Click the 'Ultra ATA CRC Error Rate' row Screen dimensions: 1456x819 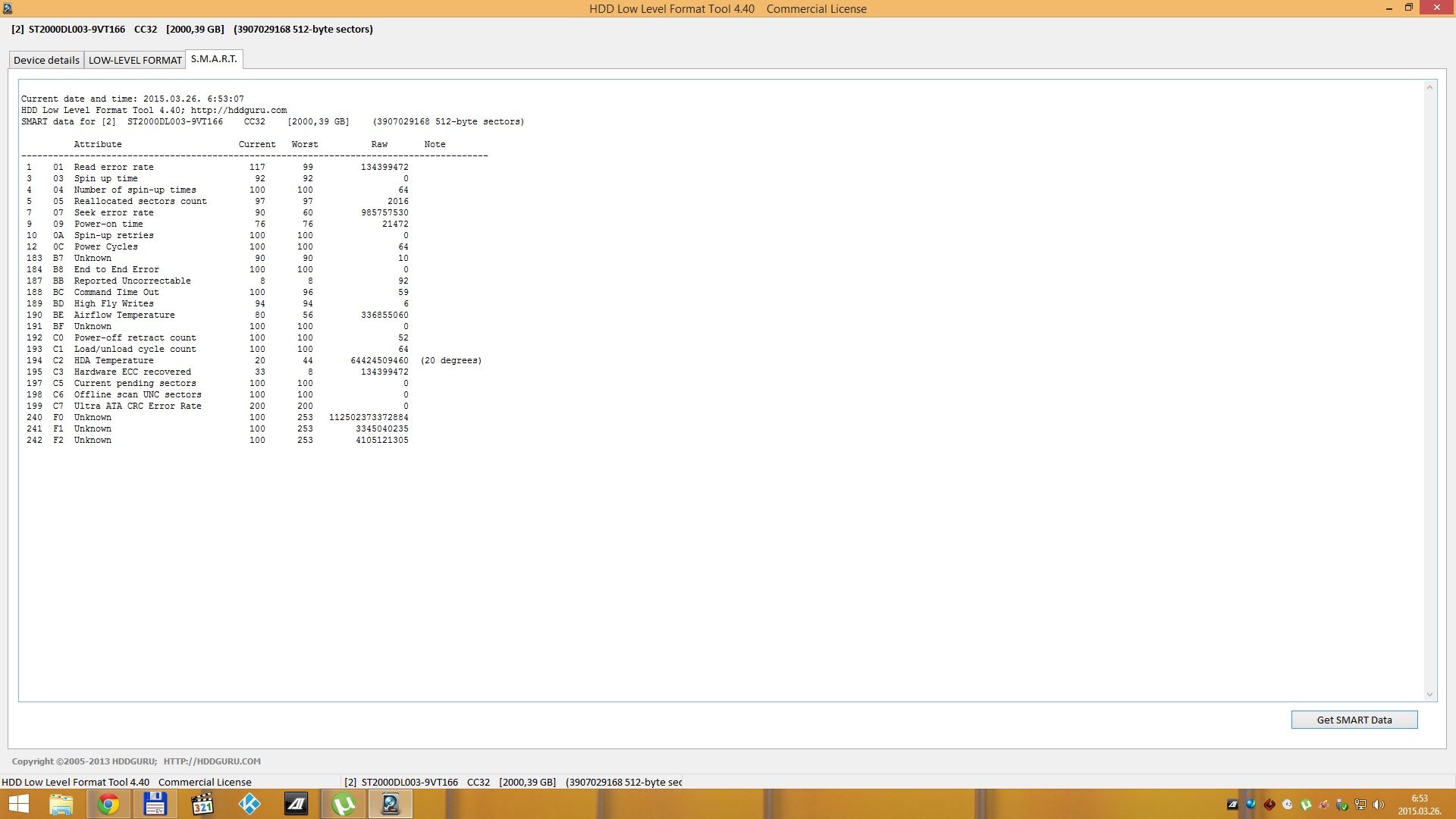point(218,406)
